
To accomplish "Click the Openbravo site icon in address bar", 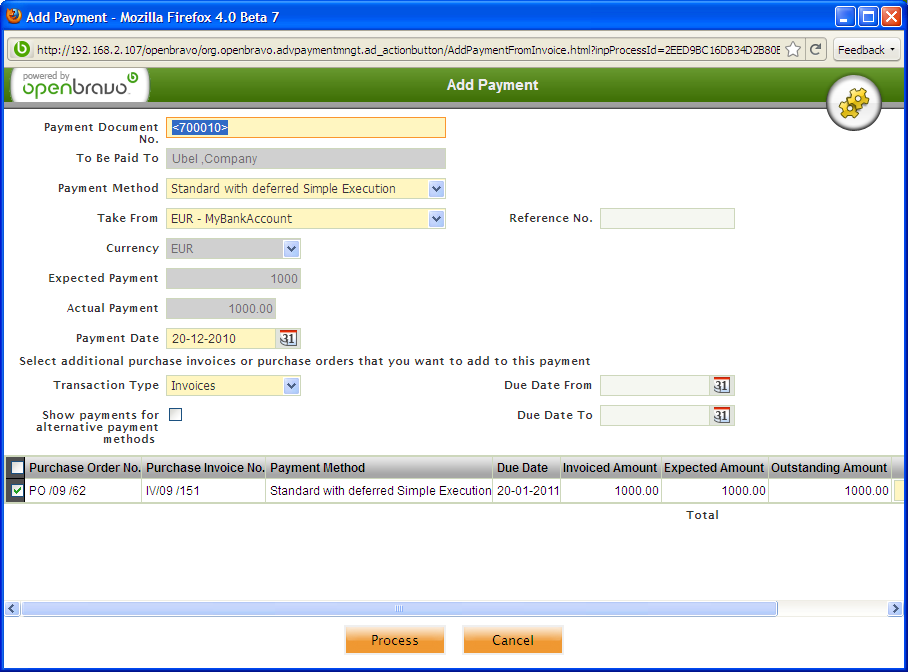I will tap(22, 49).
